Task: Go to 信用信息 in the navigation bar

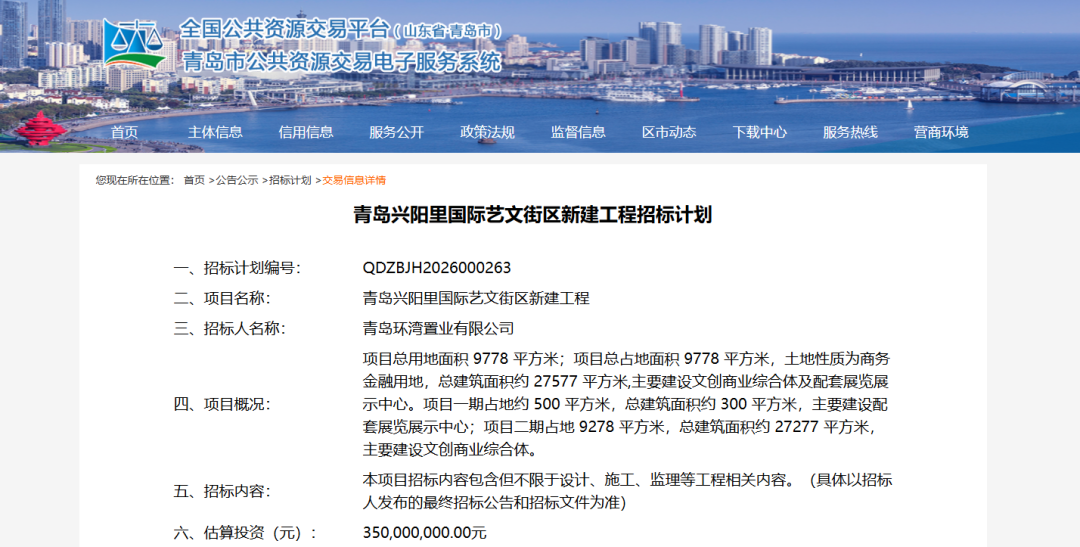Action: [x=306, y=132]
